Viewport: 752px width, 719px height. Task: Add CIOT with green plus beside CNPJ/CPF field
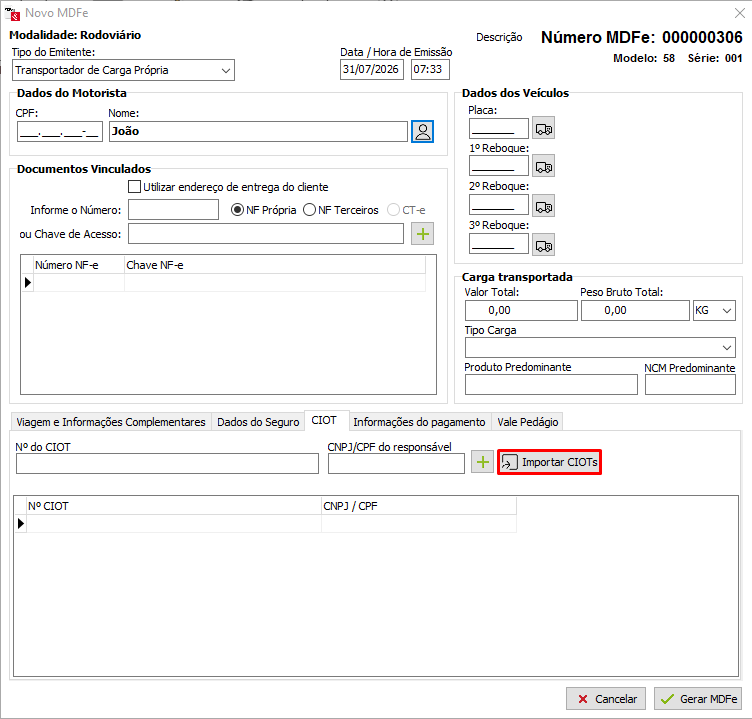pos(482,462)
